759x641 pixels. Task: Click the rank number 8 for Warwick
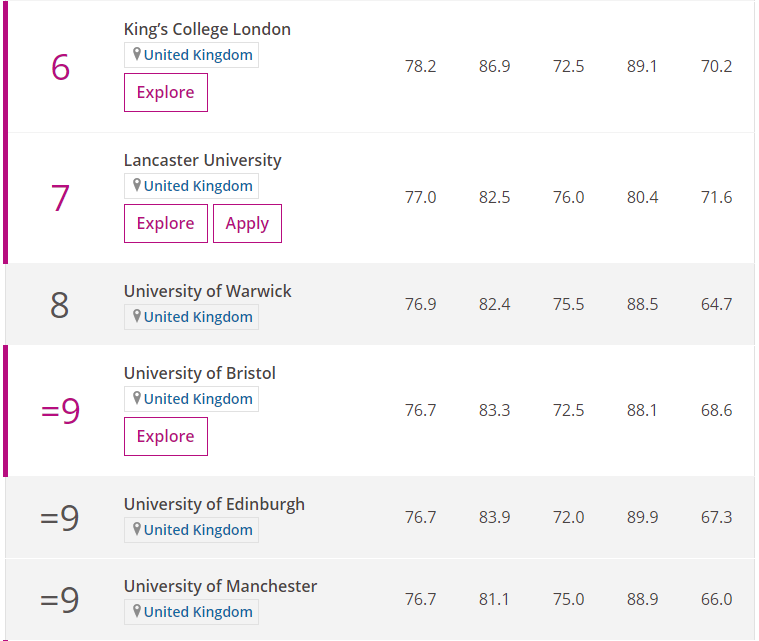(x=60, y=305)
